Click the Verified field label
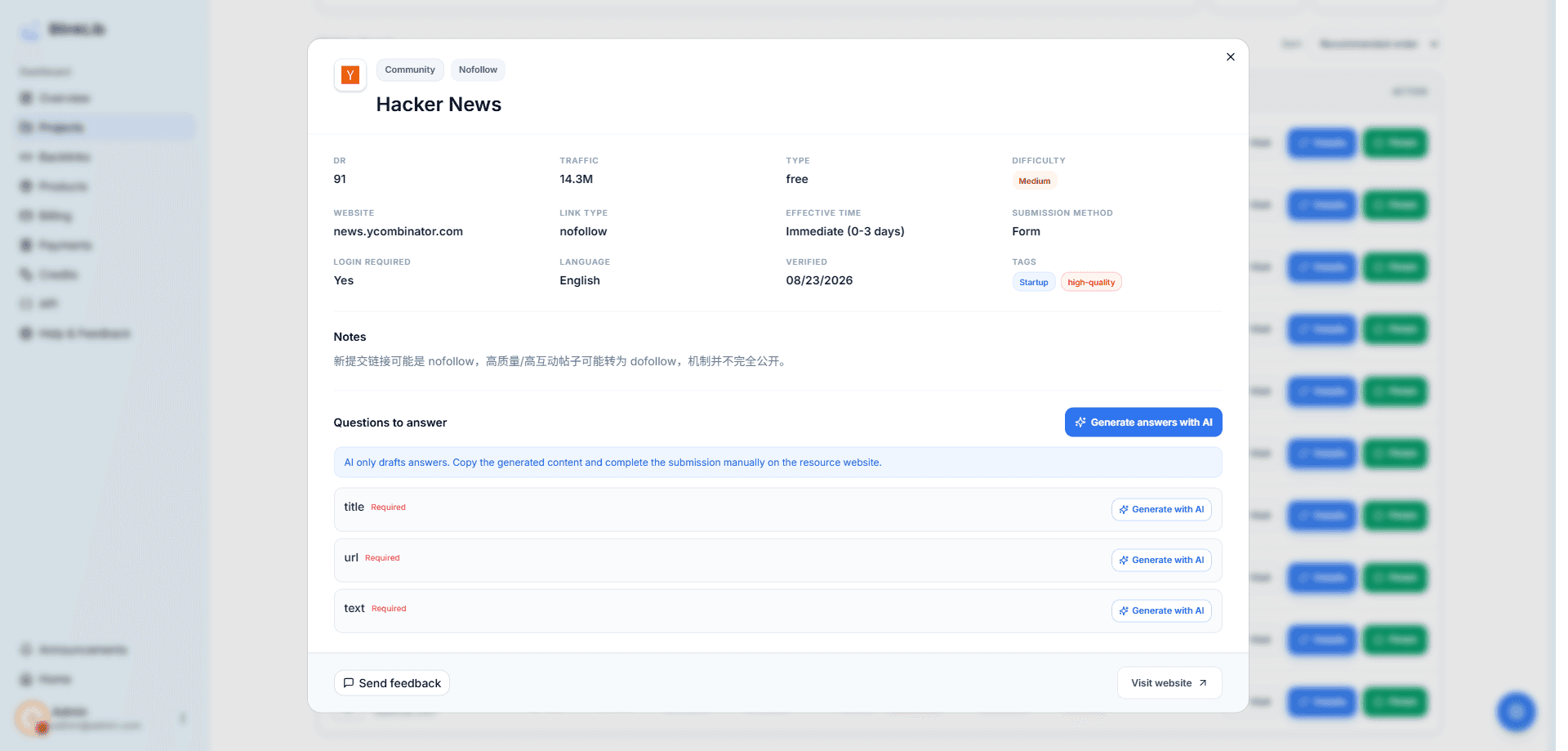The image size is (1568, 751). click(x=807, y=262)
